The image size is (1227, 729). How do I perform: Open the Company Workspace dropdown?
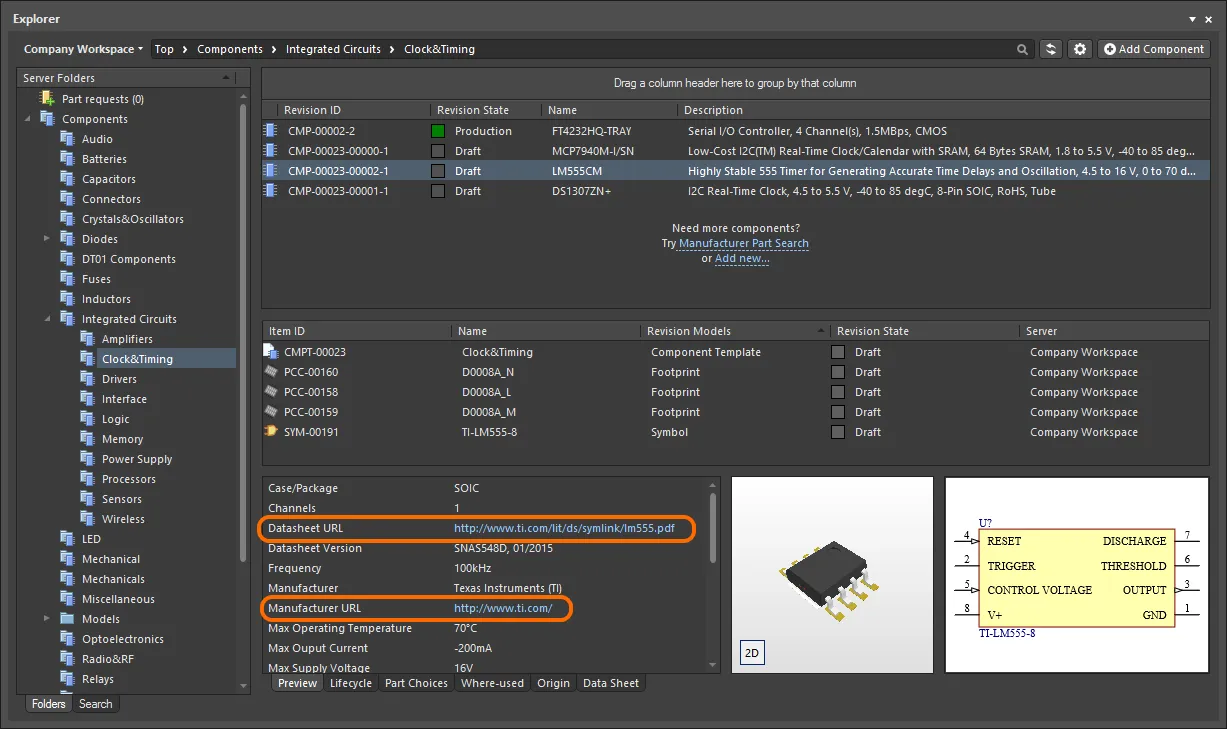[84, 49]
